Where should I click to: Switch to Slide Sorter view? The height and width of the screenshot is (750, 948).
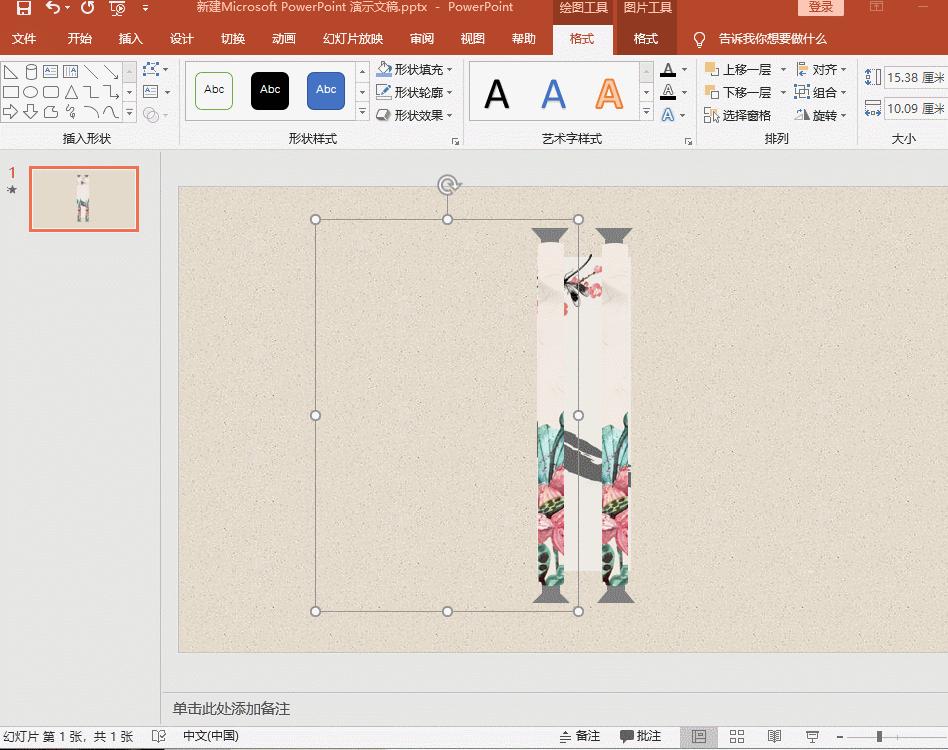(x=736, y=735)
